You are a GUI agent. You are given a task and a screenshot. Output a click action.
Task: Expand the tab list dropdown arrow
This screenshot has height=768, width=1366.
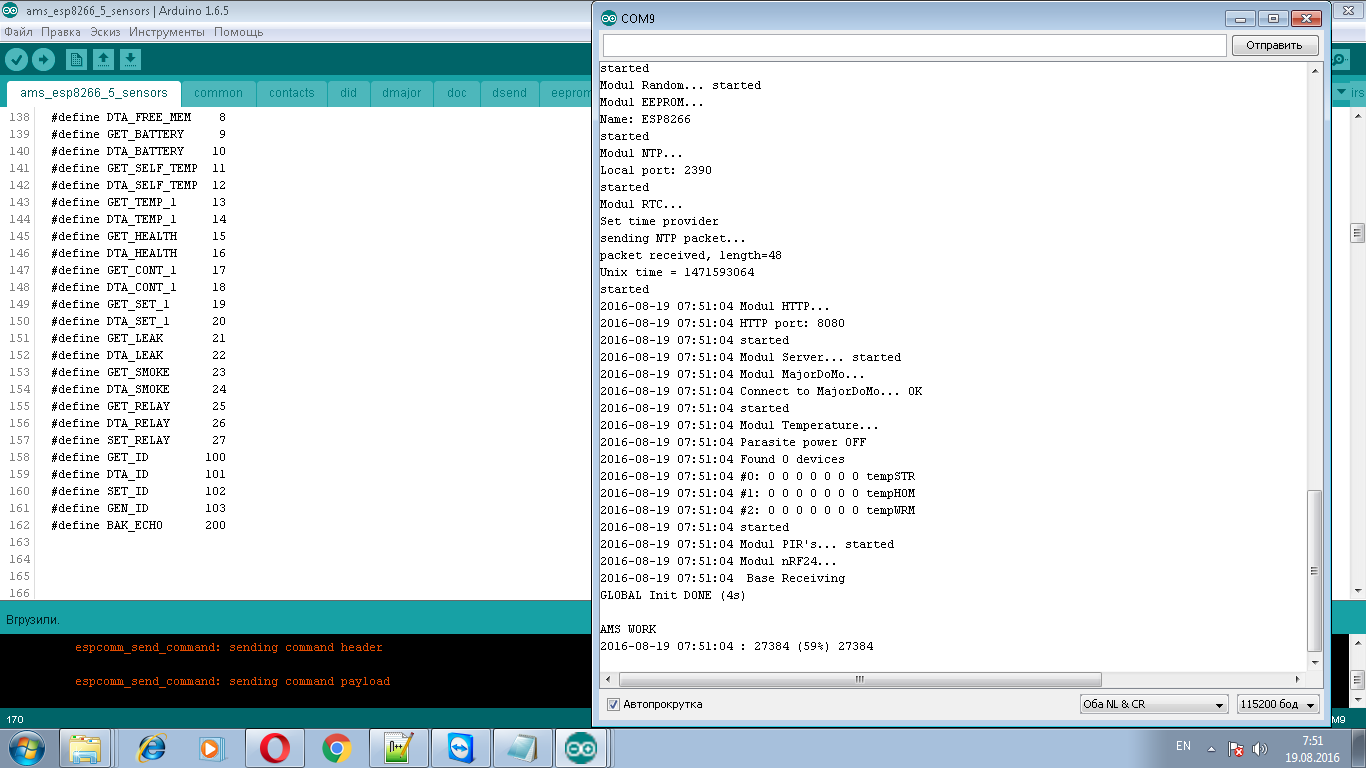coord(1341,92)
